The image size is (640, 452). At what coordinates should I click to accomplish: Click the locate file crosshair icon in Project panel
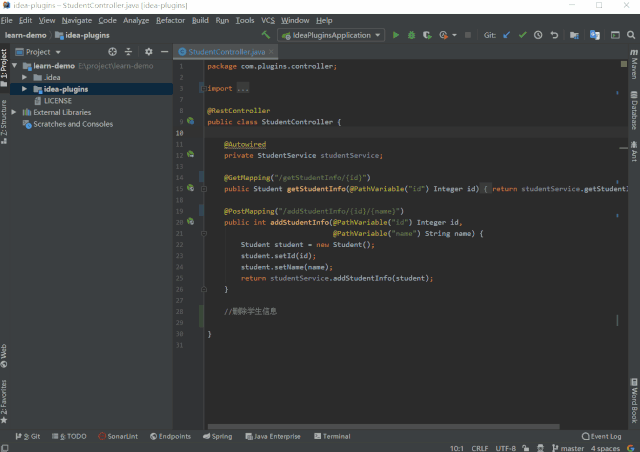tap(112, 51)
